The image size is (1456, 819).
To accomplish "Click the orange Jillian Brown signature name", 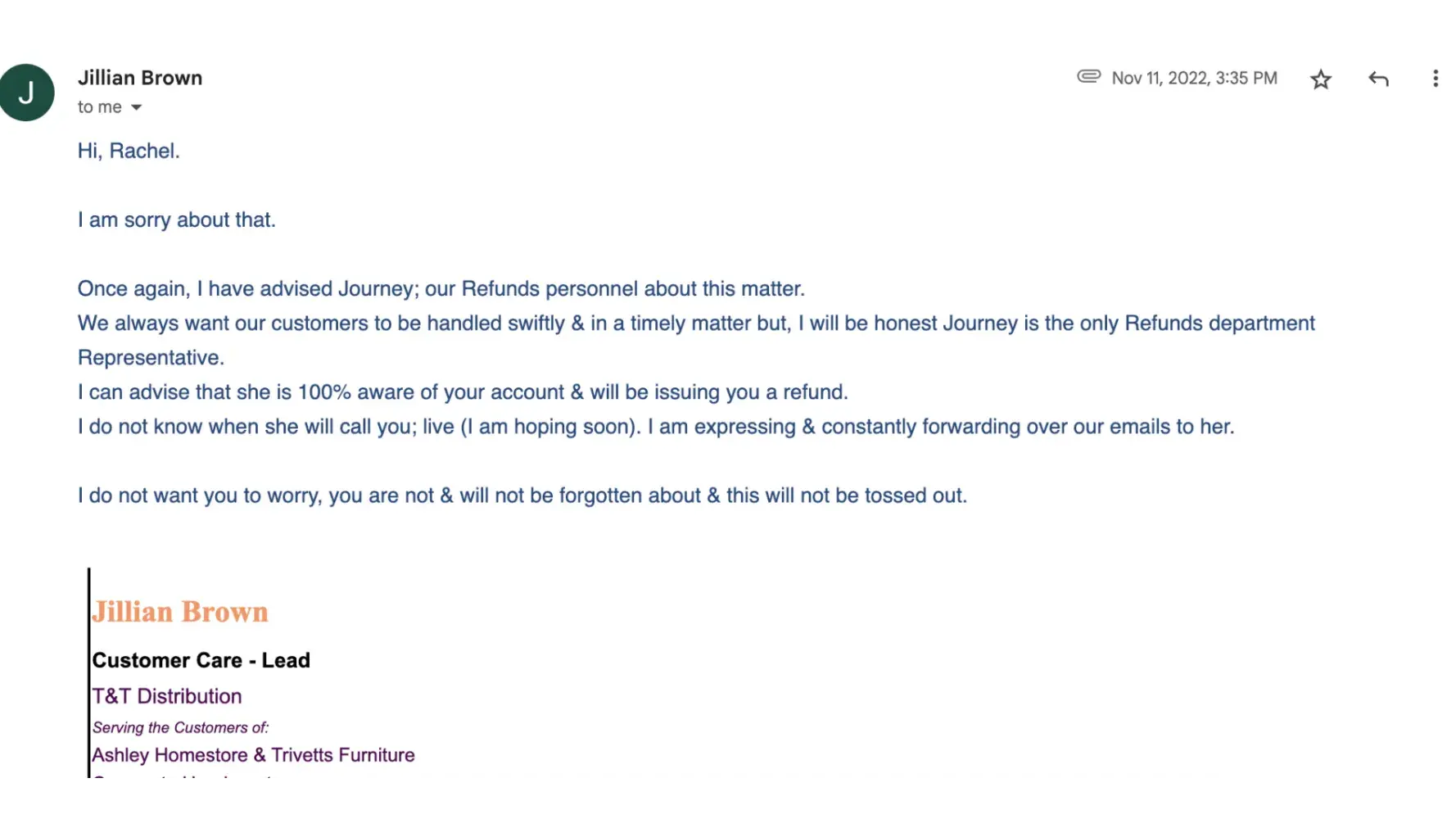I will 180,612.
